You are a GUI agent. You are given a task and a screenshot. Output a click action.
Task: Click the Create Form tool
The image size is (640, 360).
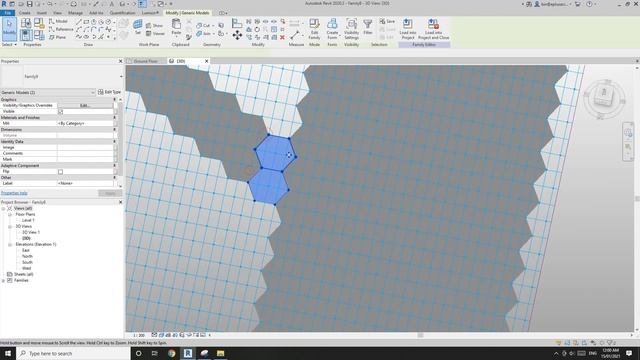pyautogui.click(x=332, y=29)
